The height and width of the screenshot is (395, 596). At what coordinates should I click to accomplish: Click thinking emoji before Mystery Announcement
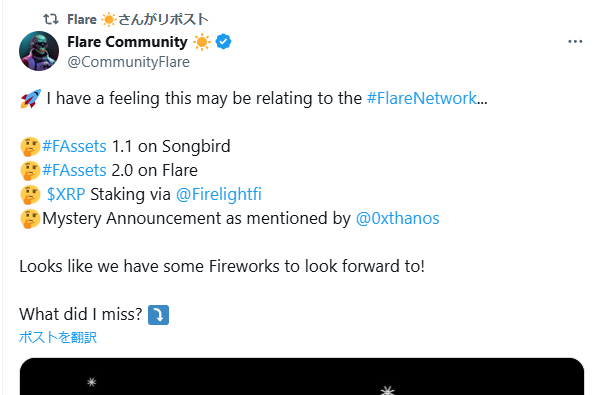tap(30, 219)
